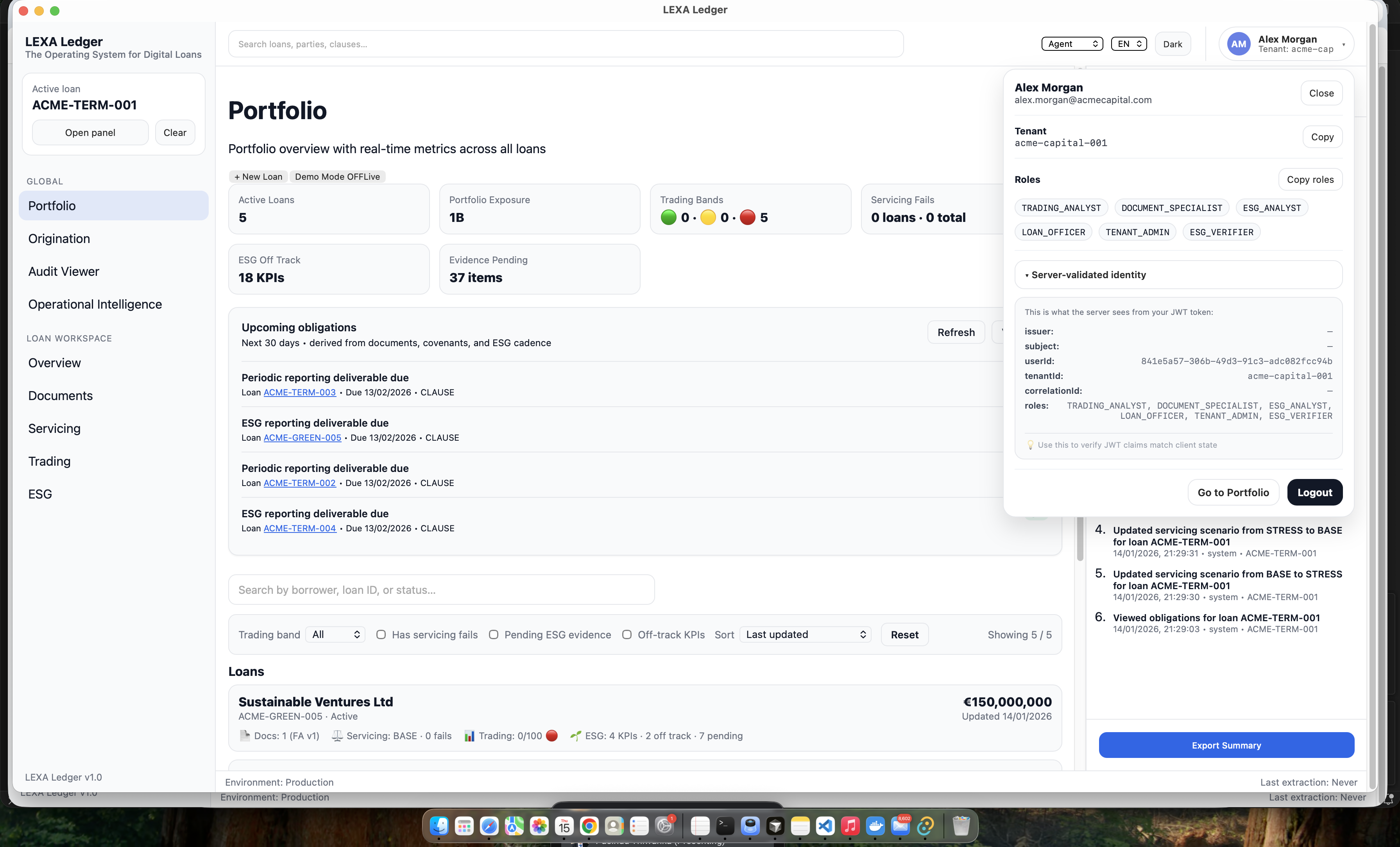Check the Pending ESG evidence box

(494, 634)
